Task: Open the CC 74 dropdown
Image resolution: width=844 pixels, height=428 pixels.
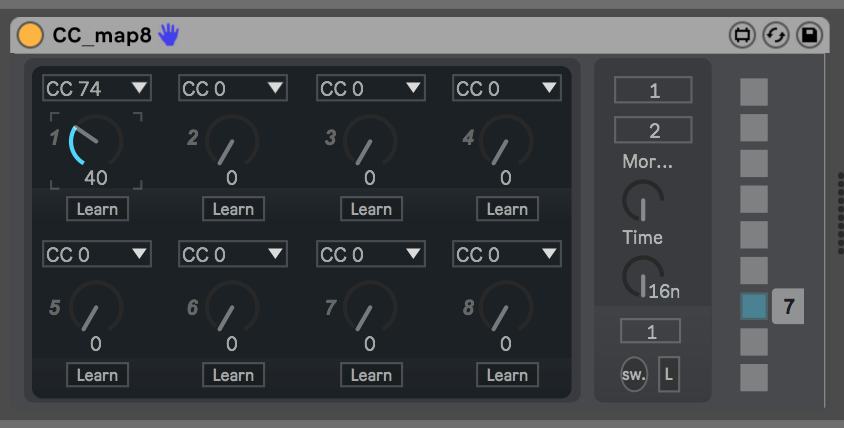Action: click(97, 88)
